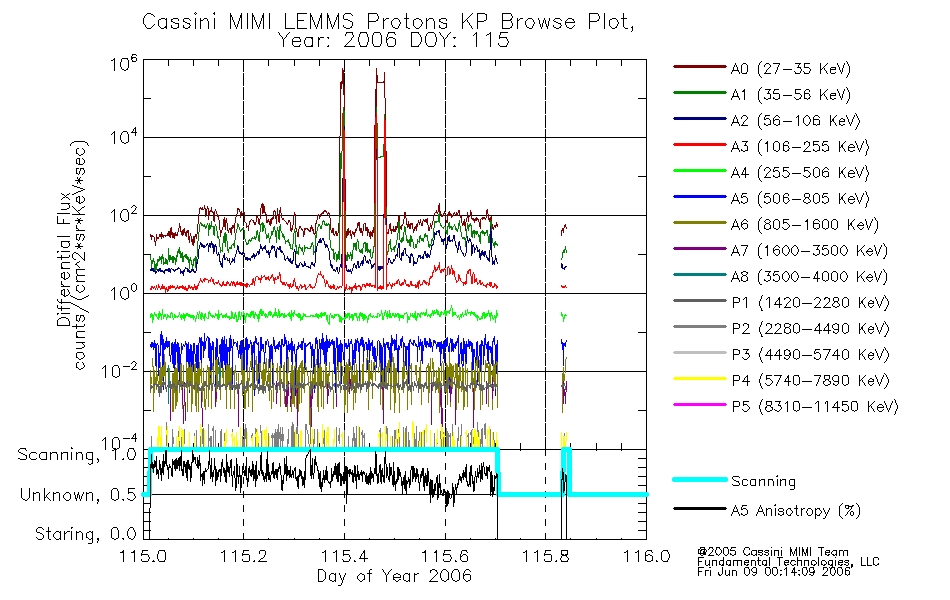
Task: Click the A6 (805-1600 KeV) legend label
Action: pos(804,225)
